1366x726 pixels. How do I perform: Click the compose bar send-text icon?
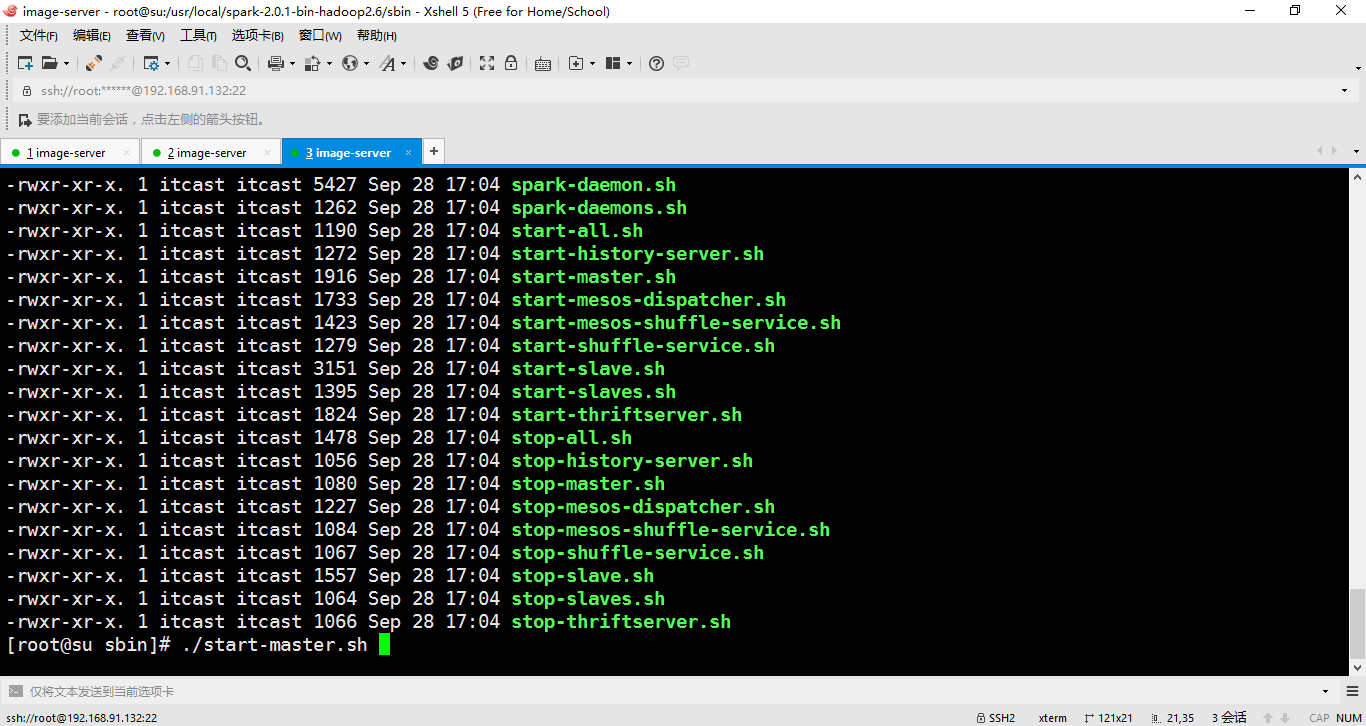[16, 691]
